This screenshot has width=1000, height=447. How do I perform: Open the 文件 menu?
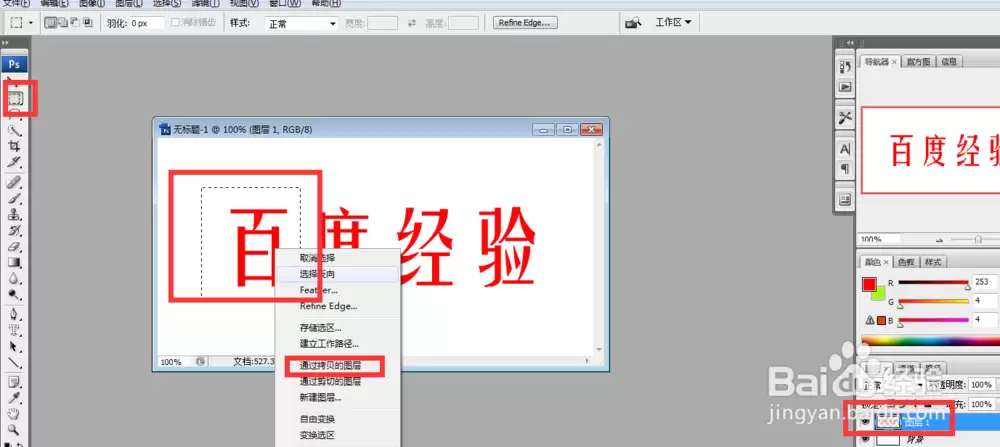coord(16,3)
